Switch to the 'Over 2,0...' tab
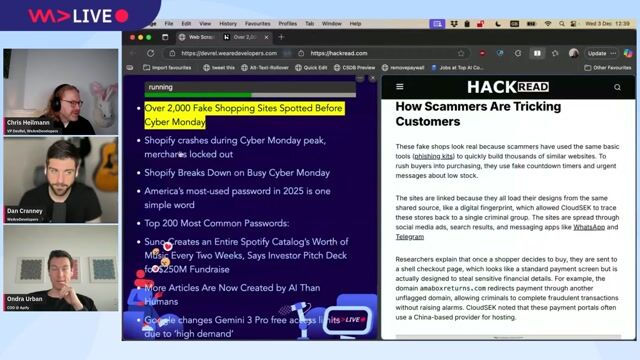 point(246,37)
